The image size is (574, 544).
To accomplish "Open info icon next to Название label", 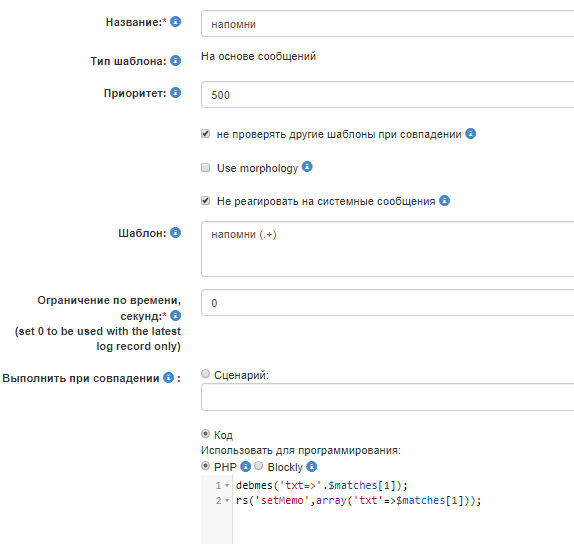I will (175, 22).
